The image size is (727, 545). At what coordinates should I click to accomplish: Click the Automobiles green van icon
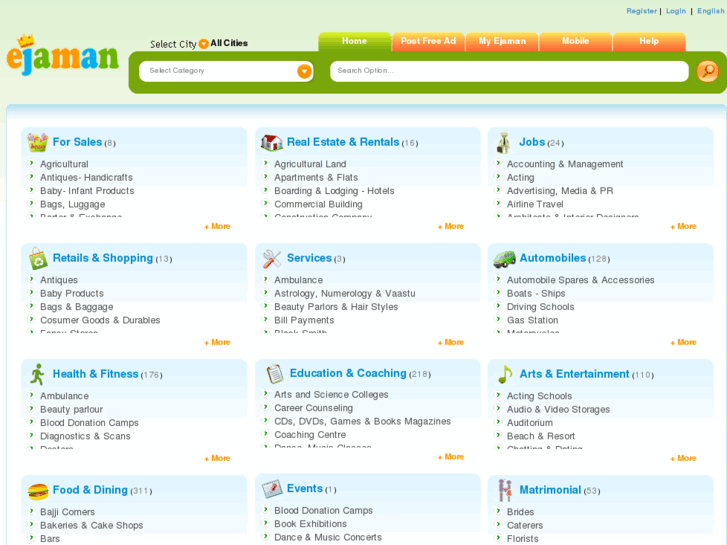tap(504, 259)
